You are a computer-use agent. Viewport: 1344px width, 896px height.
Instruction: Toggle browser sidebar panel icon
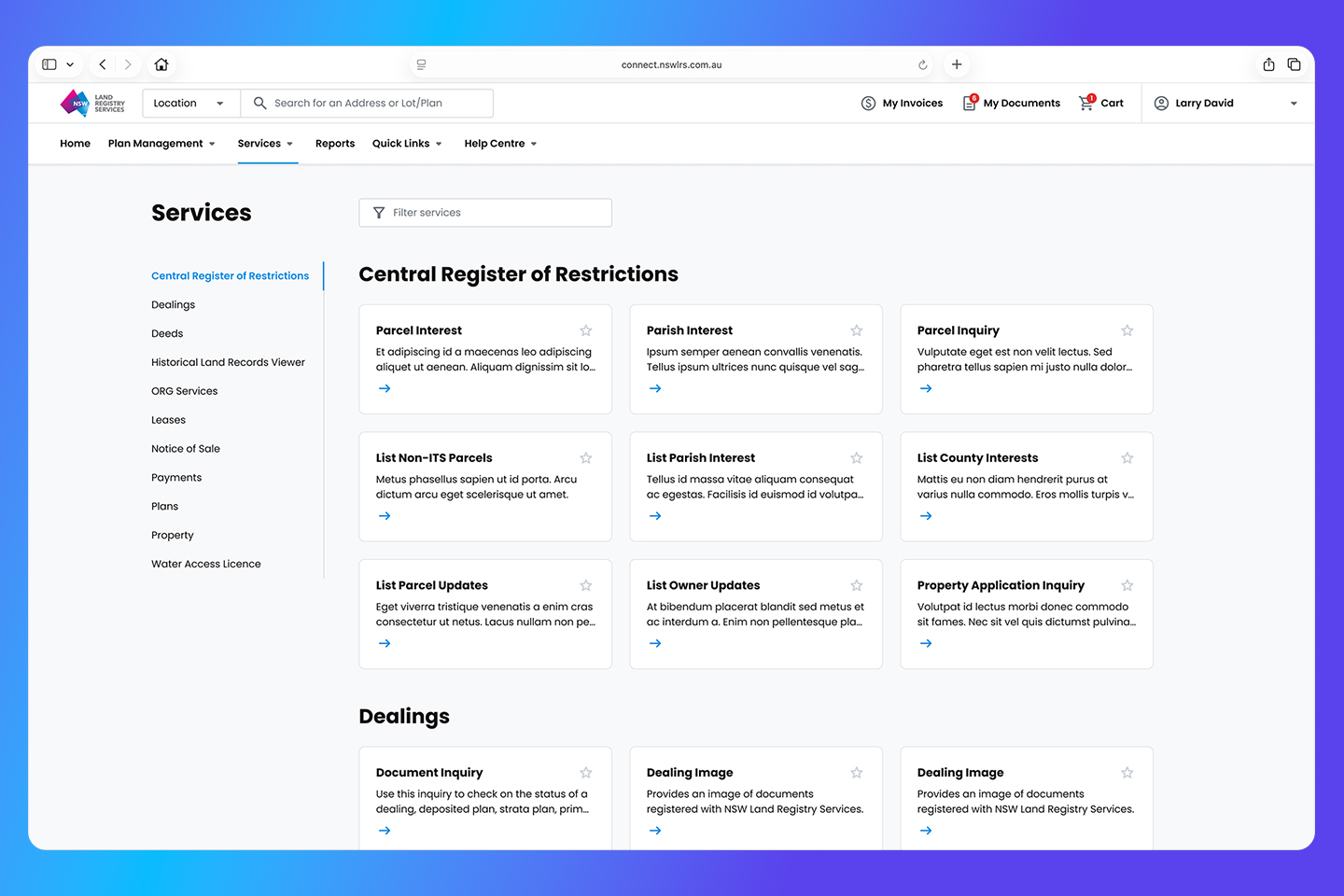pos(49,64)
